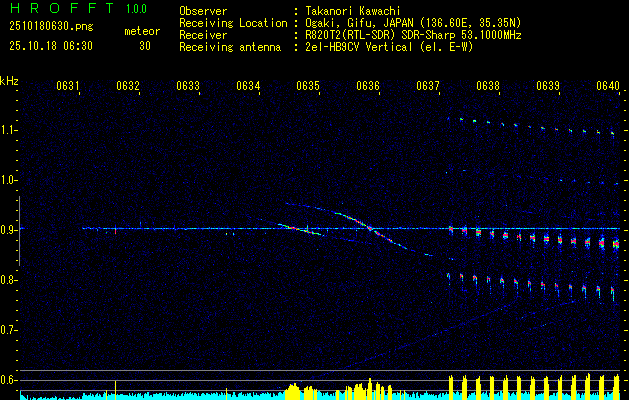Click the kHz axis unit label
Viewport: 629px width, 400px height.
tap(9, 80)
